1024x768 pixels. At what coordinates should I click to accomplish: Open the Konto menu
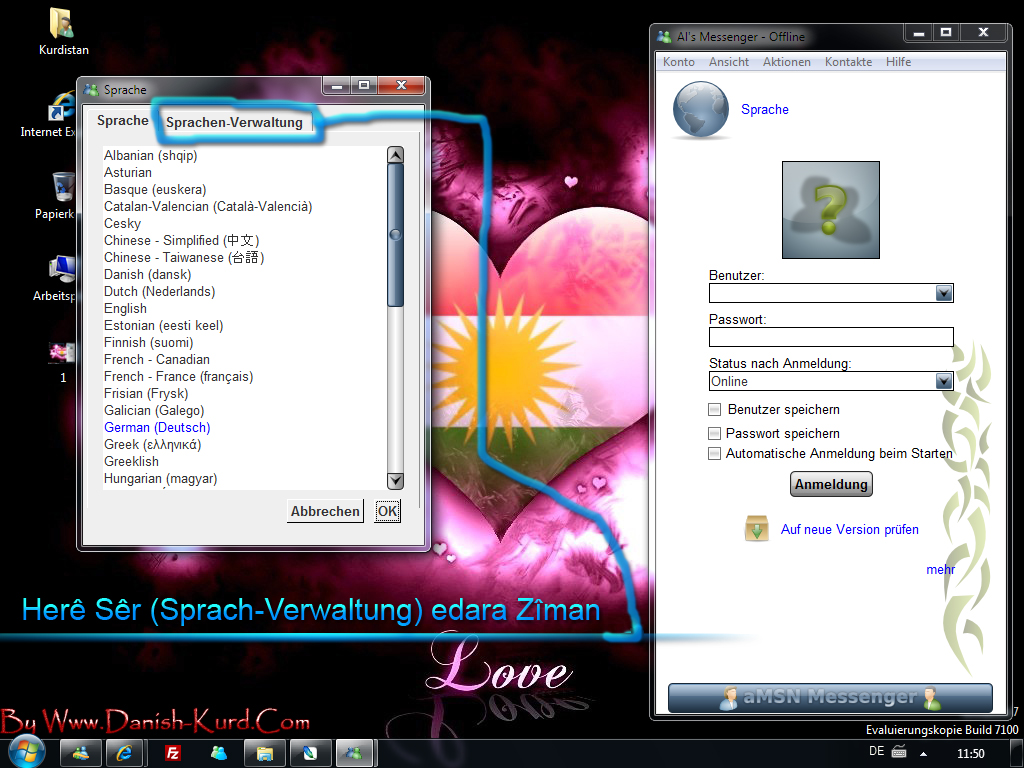tap(679, 61)
